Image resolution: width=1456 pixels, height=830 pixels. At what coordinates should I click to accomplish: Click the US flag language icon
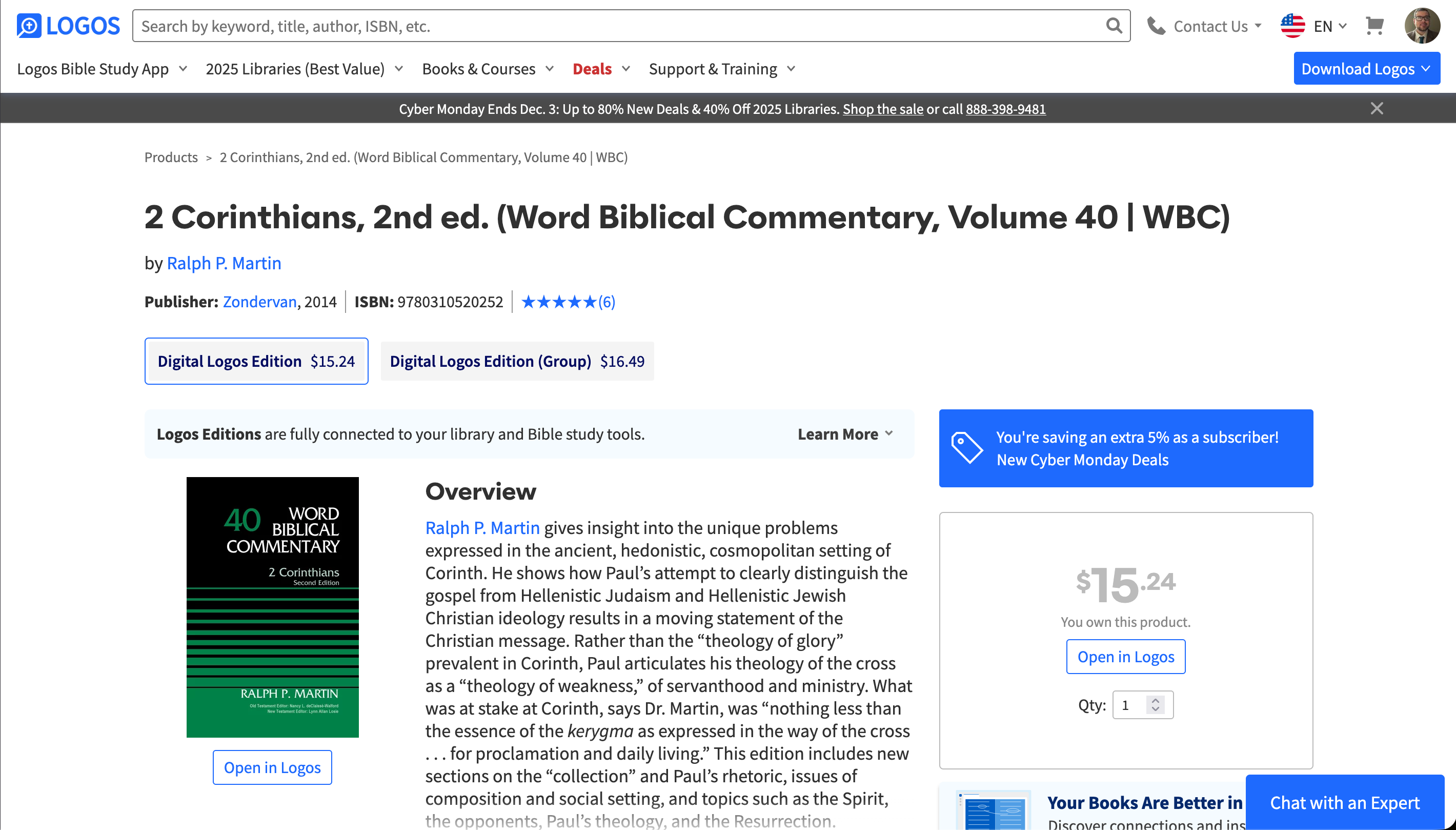[1292, 26]
